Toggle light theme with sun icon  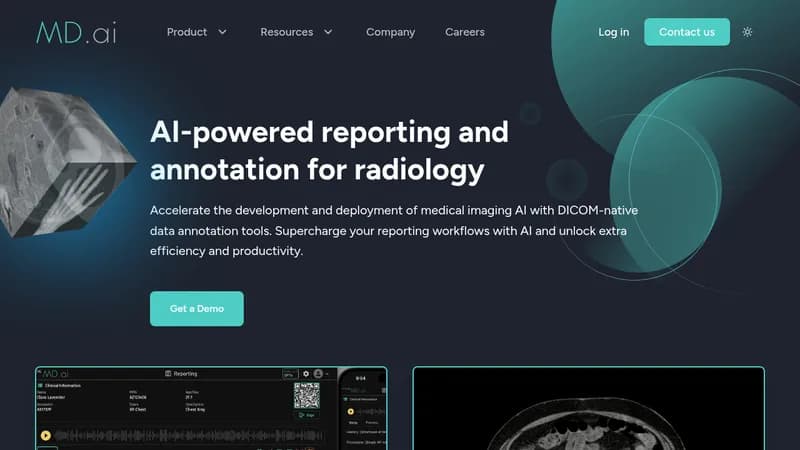[x=747, y=32]
